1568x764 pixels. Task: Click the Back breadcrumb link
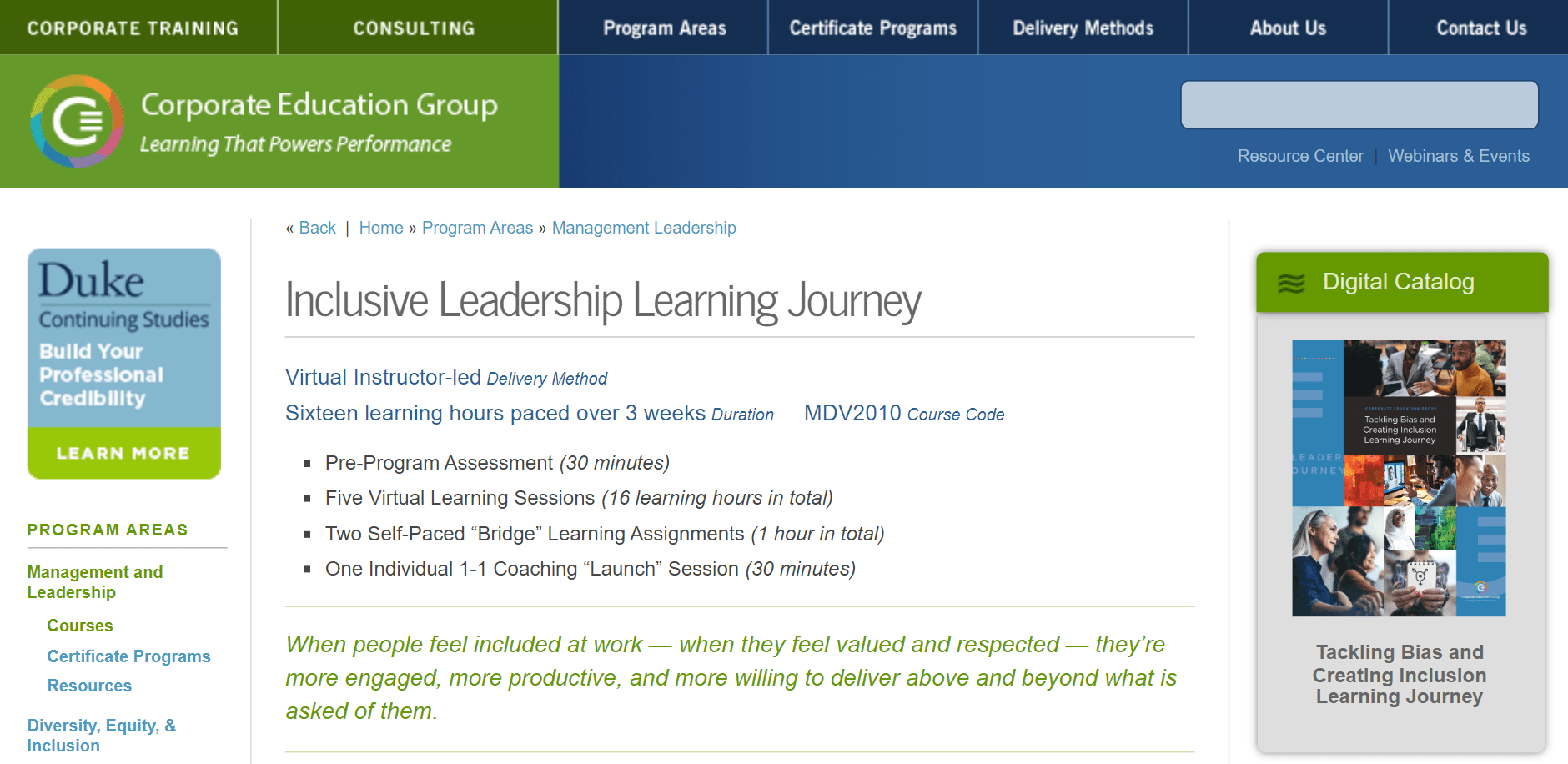[x=317, y=228]
